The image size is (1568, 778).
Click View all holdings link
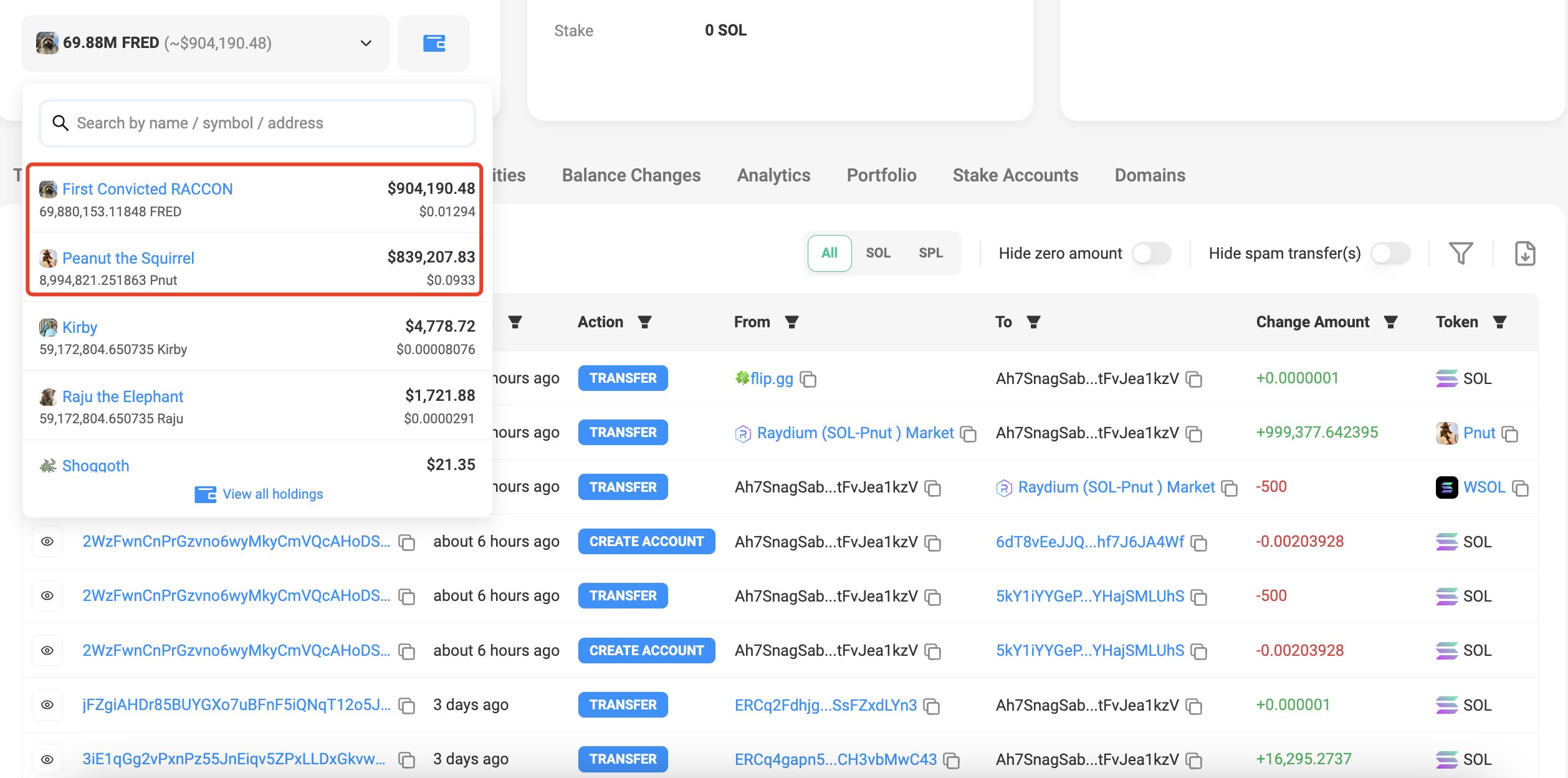pyautogui.click(x=272, y=494)
